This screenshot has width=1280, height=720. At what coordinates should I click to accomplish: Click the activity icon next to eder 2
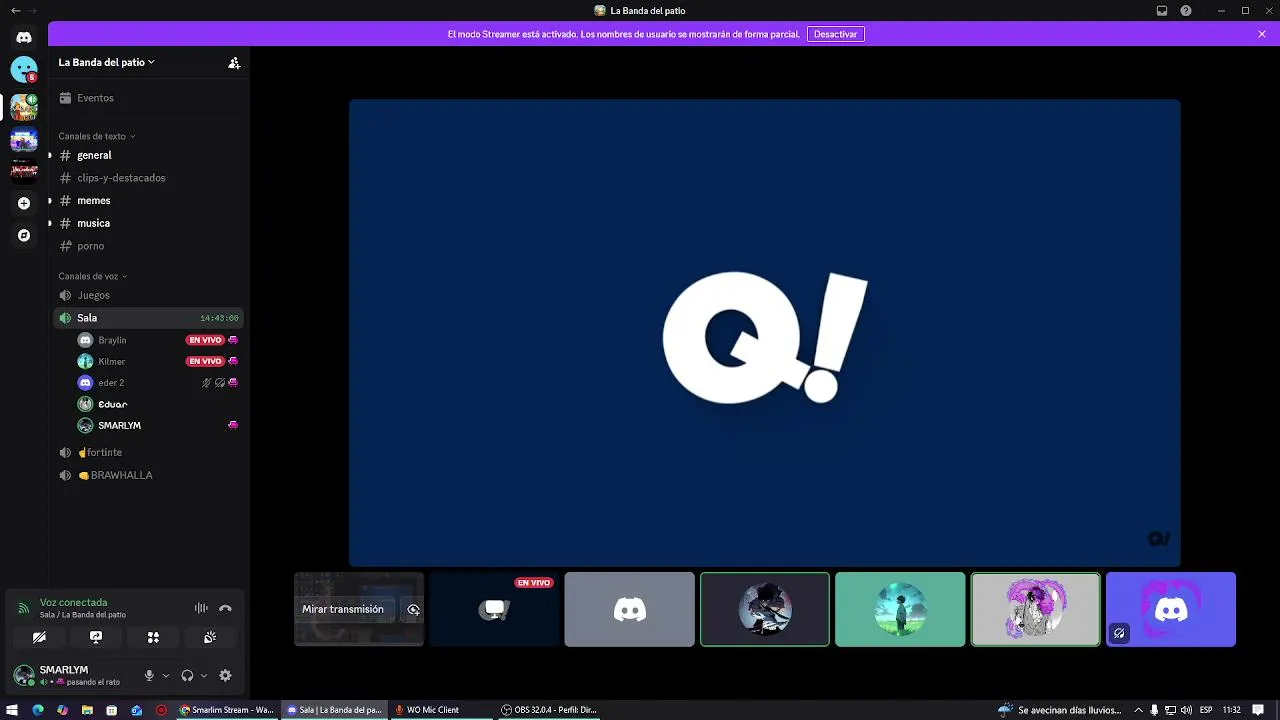pyautogui.click(x=233, y=383)
